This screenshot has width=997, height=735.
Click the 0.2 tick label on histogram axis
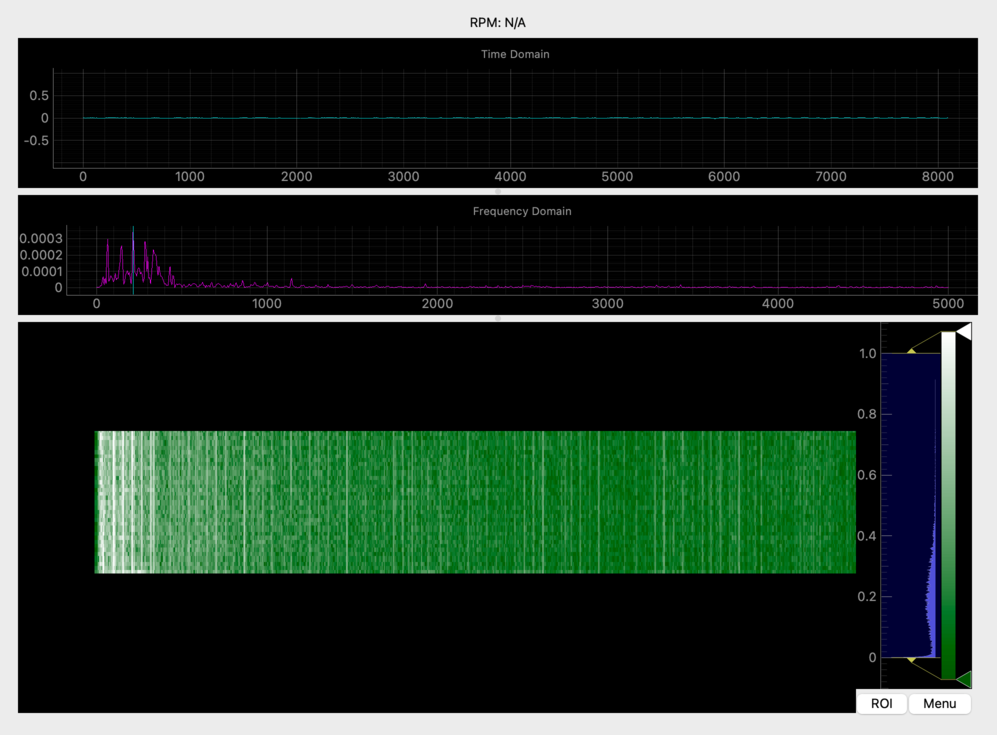(x=867, y=596)
